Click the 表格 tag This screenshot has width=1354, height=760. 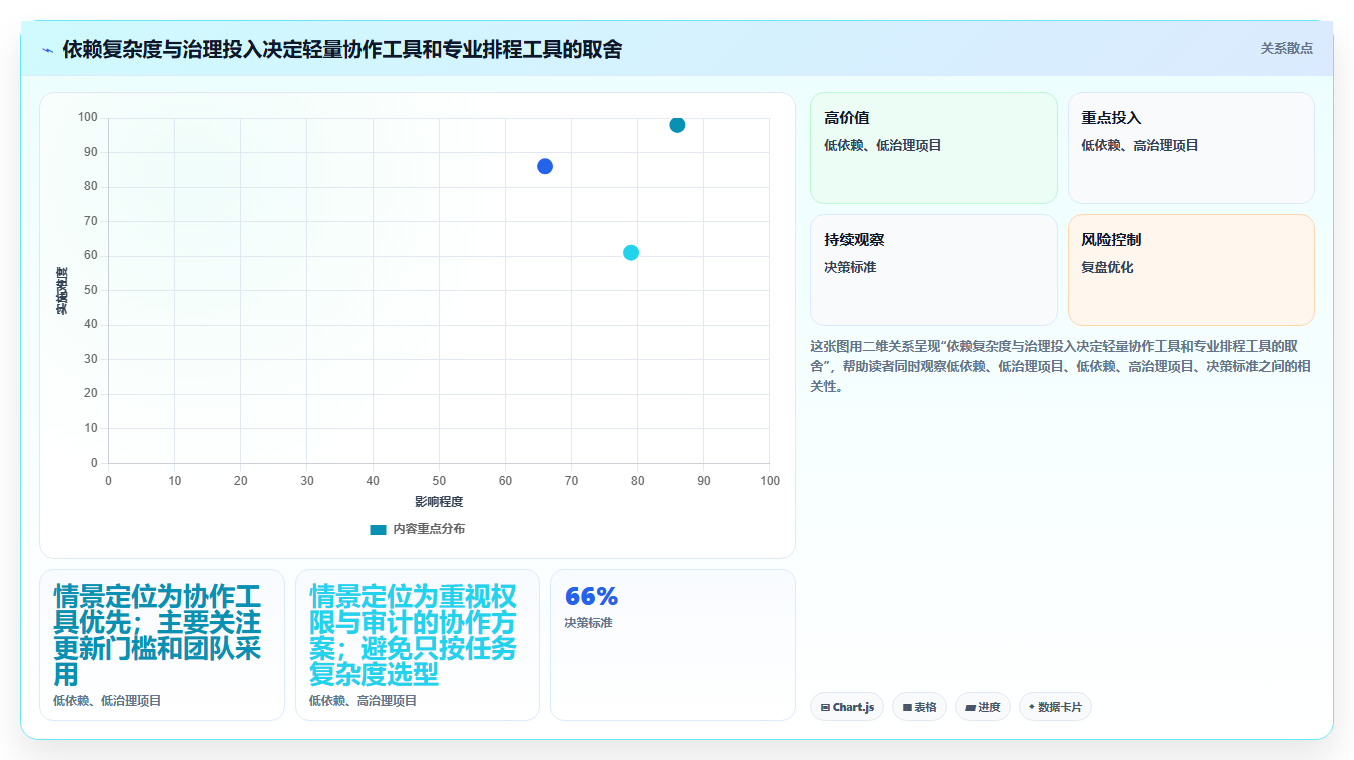pyautogui.click(x=919, y=707)
